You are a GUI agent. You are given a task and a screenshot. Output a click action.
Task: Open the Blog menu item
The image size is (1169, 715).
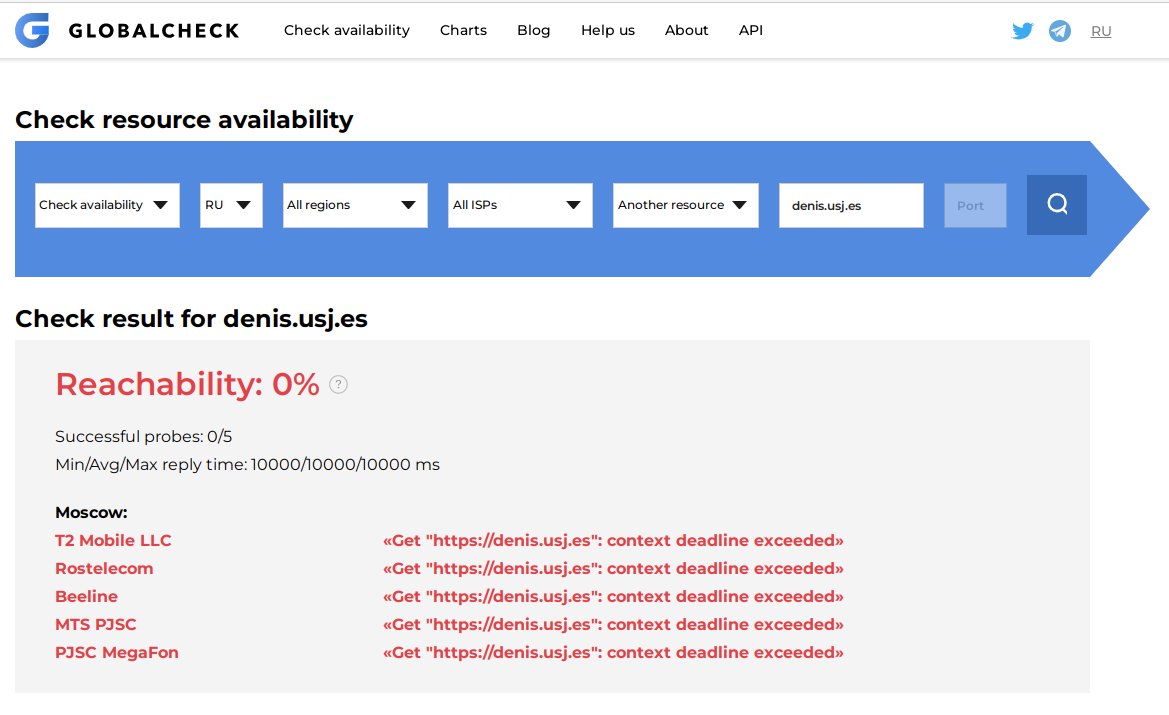(x=534, y=31)
